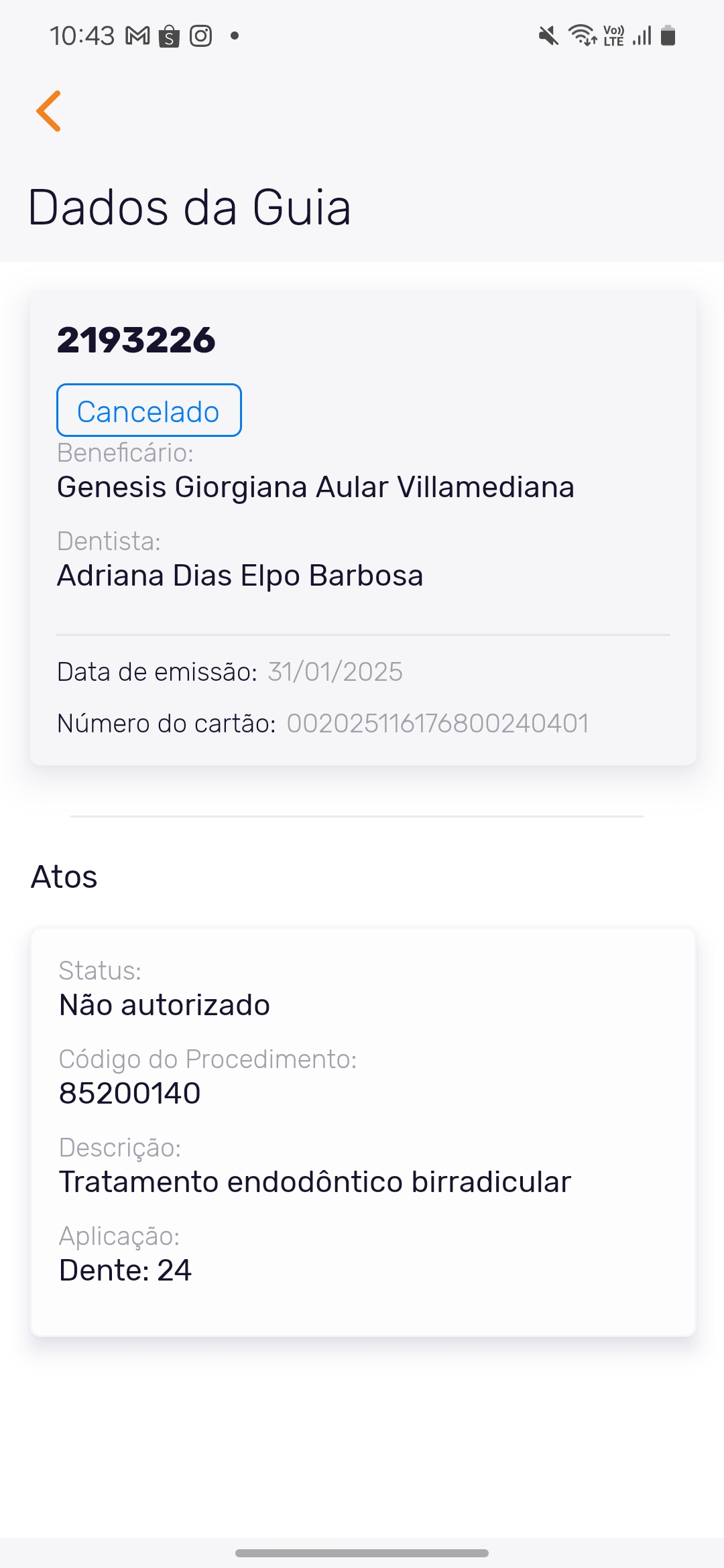The height and width of the screenshot is (1568, 724).
Task: Tap the Wi-Fi status icon
Action: pyautogui.click(x=582, y=35)
